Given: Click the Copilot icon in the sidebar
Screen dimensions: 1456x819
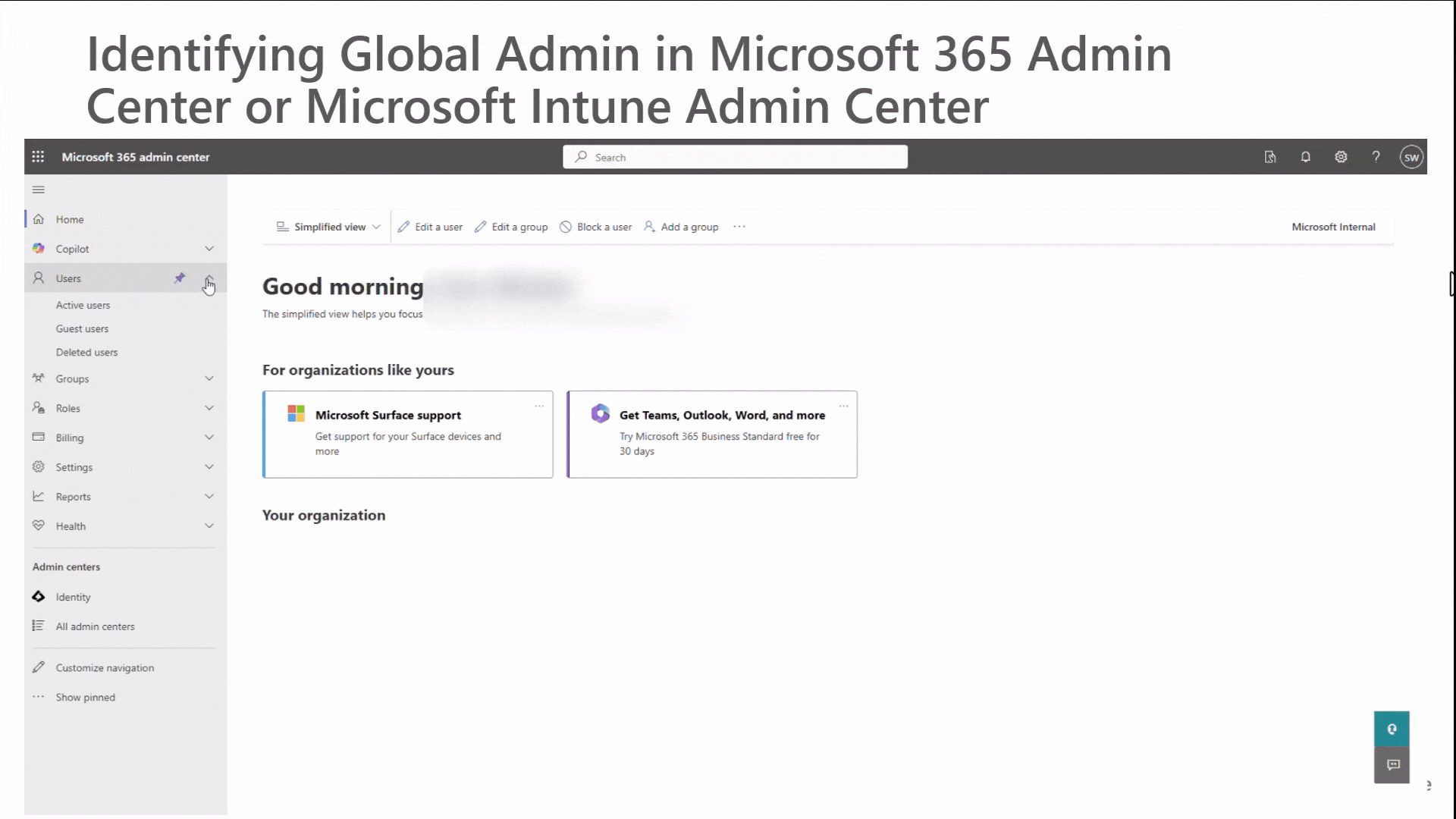Looking at the screenshot, I should tap(39, 249).
